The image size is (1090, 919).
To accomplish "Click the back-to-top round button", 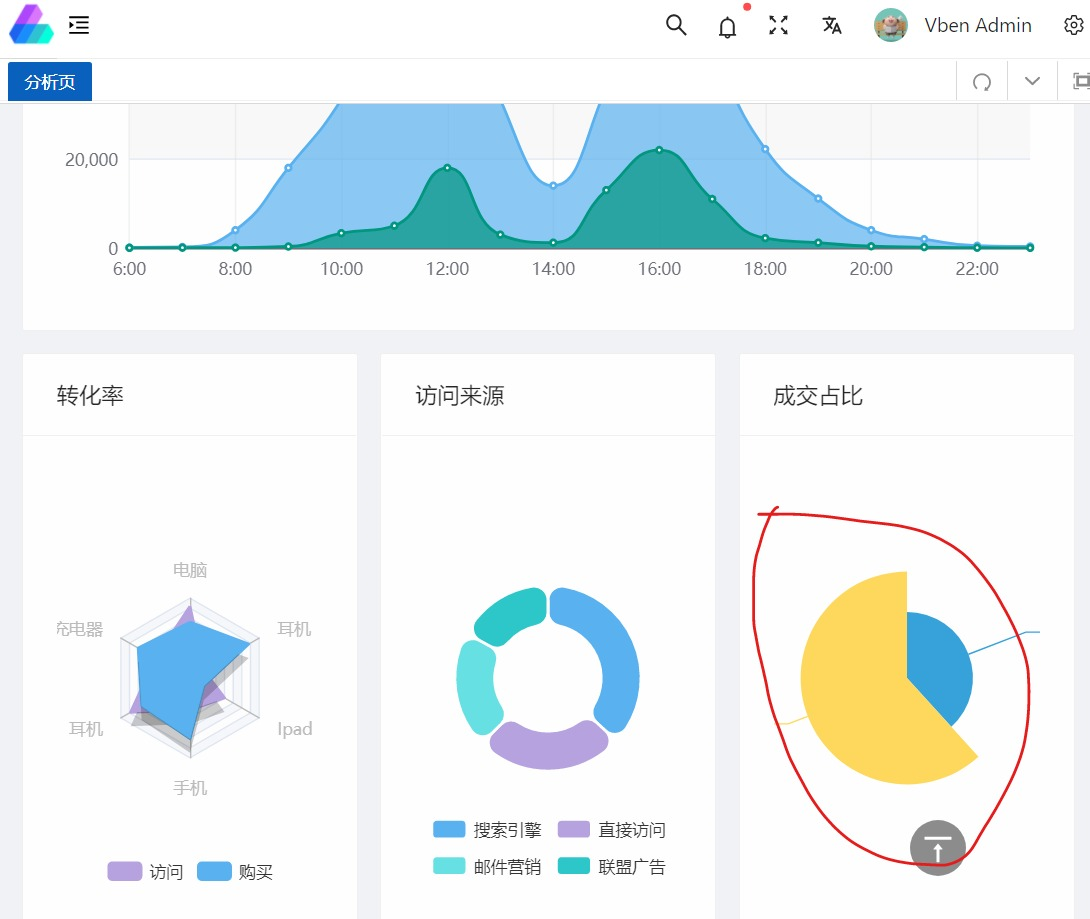I will pos(938,847).
